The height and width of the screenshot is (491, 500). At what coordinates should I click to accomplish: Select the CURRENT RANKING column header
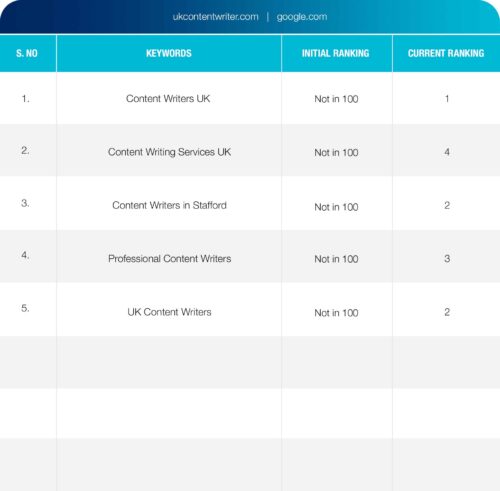pos(446,53)
